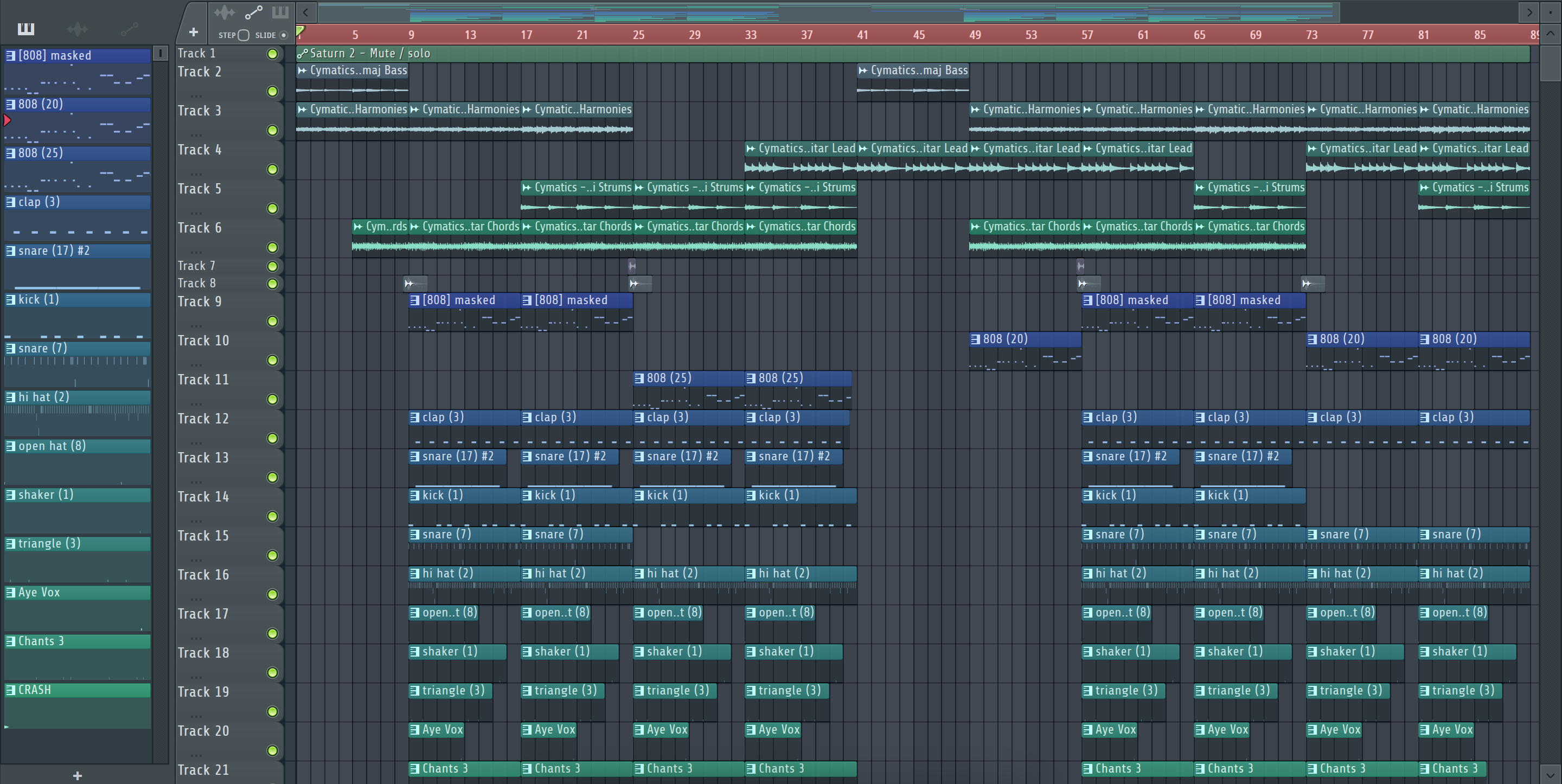Click the playlist song-start marker flag at bar 1
The image size is (1562, 784).
tap(300, 30)
